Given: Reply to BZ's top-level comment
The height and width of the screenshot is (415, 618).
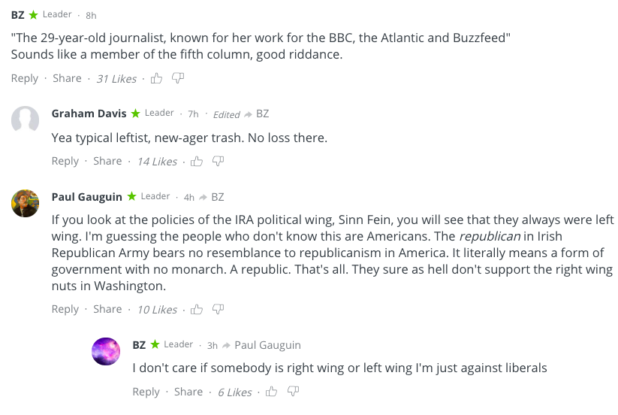Looking at the screenshot, I should (x=25, y=78).
